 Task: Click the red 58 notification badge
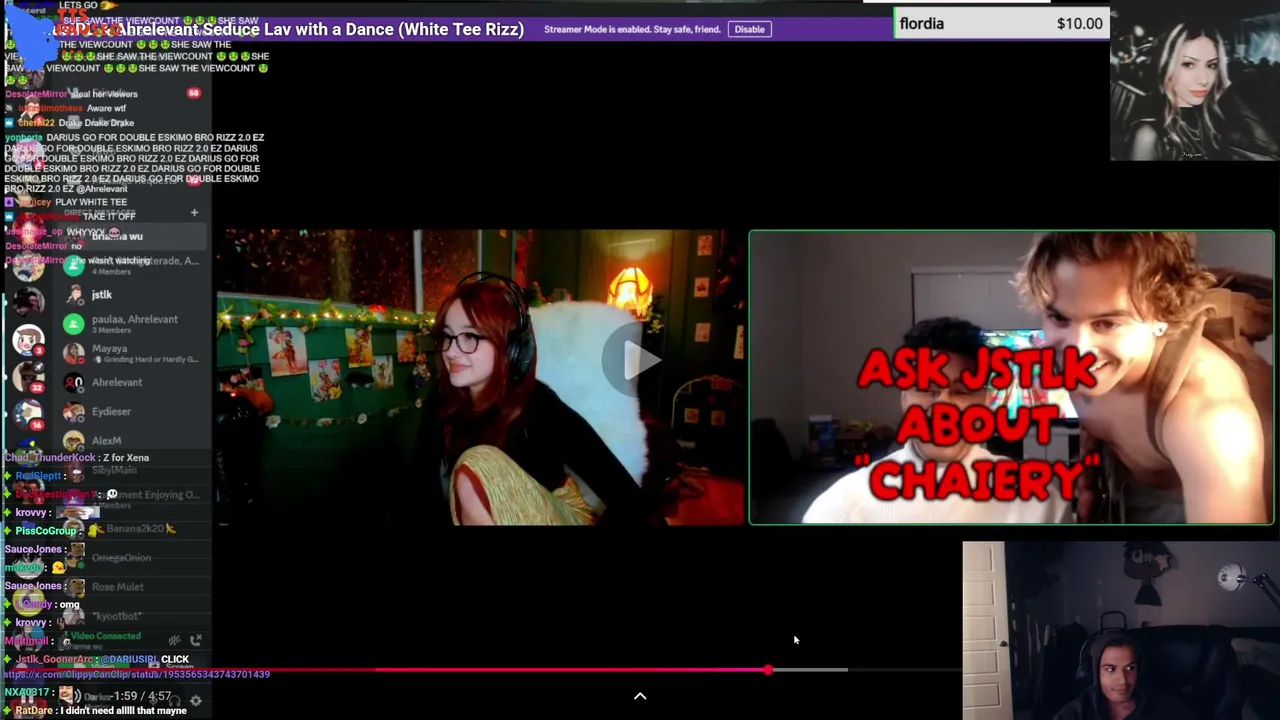coord(193,93)
